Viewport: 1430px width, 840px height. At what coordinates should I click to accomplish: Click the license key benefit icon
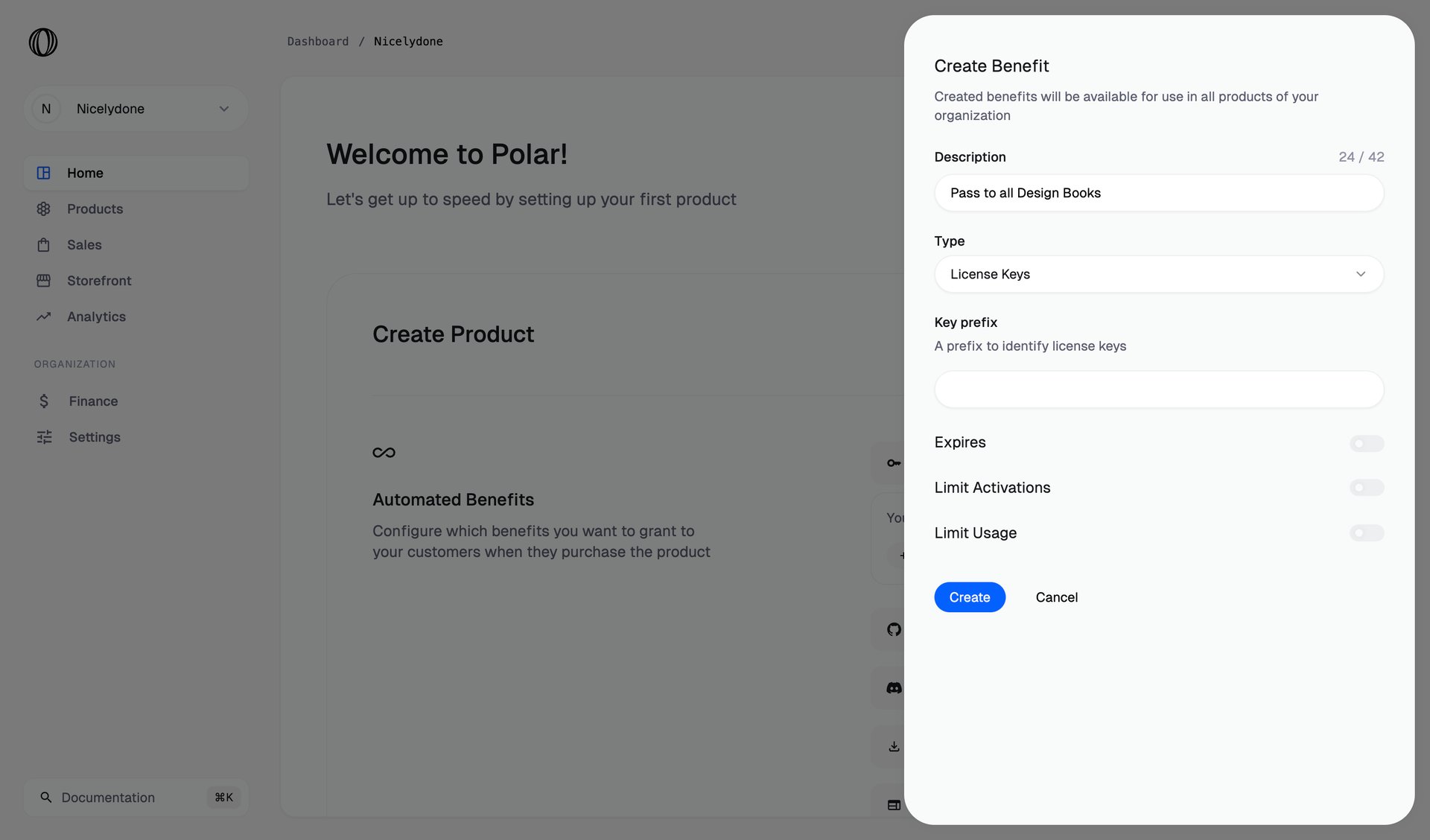pos(893,462)
